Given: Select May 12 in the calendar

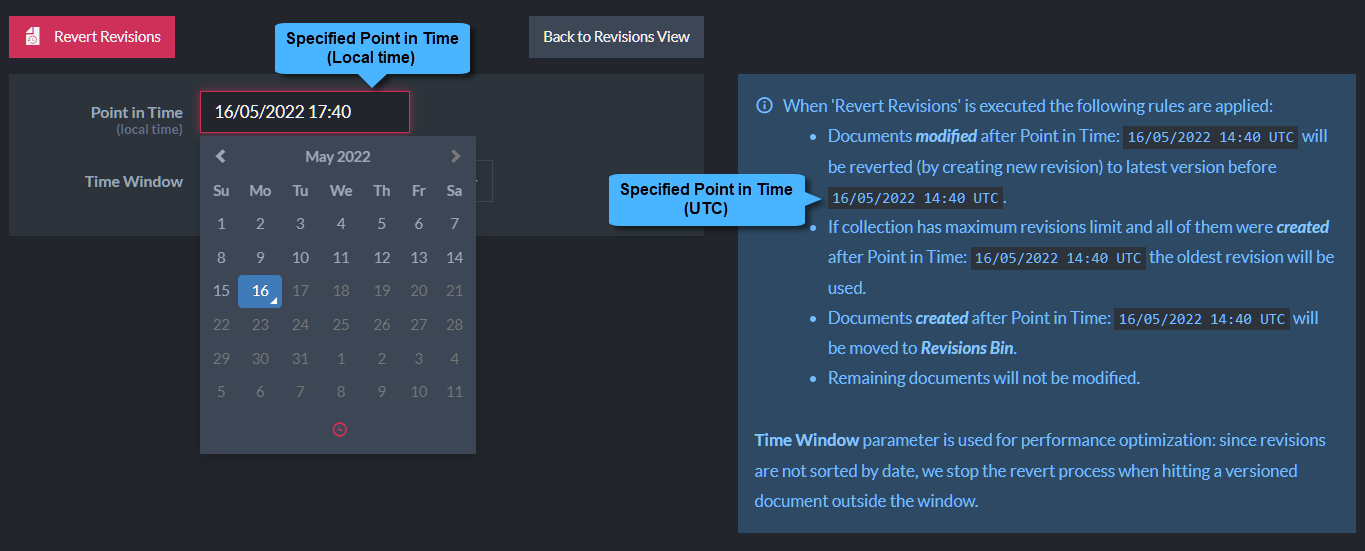Looking at the screenshot, I should click(382, 257).
